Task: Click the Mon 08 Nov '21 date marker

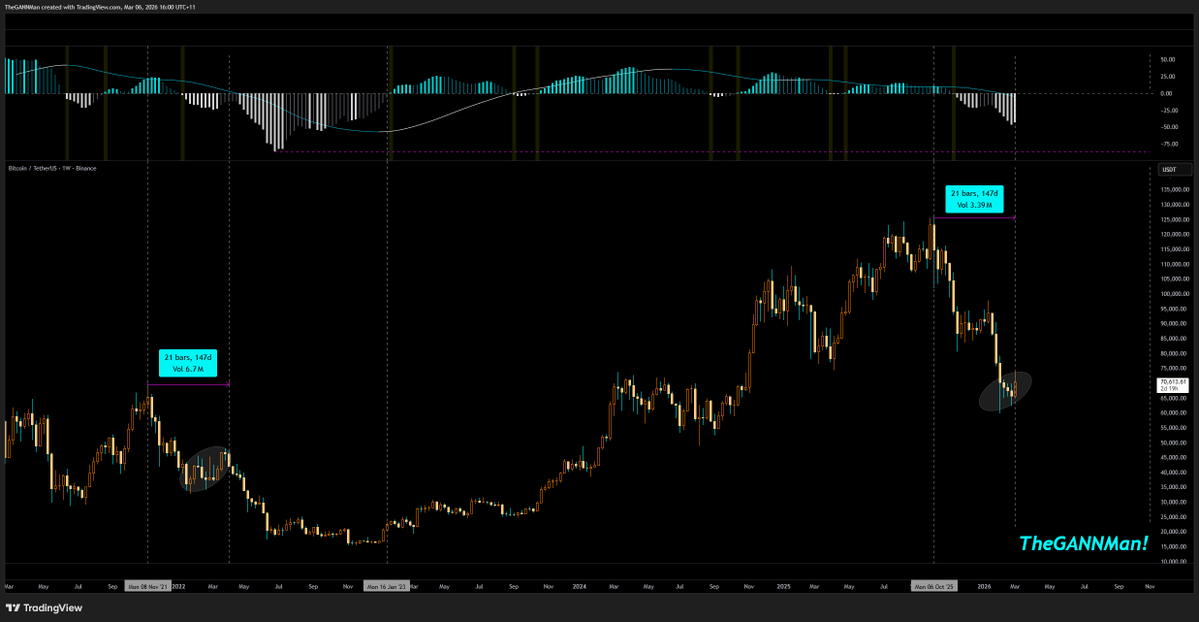Action: point(148,587)
